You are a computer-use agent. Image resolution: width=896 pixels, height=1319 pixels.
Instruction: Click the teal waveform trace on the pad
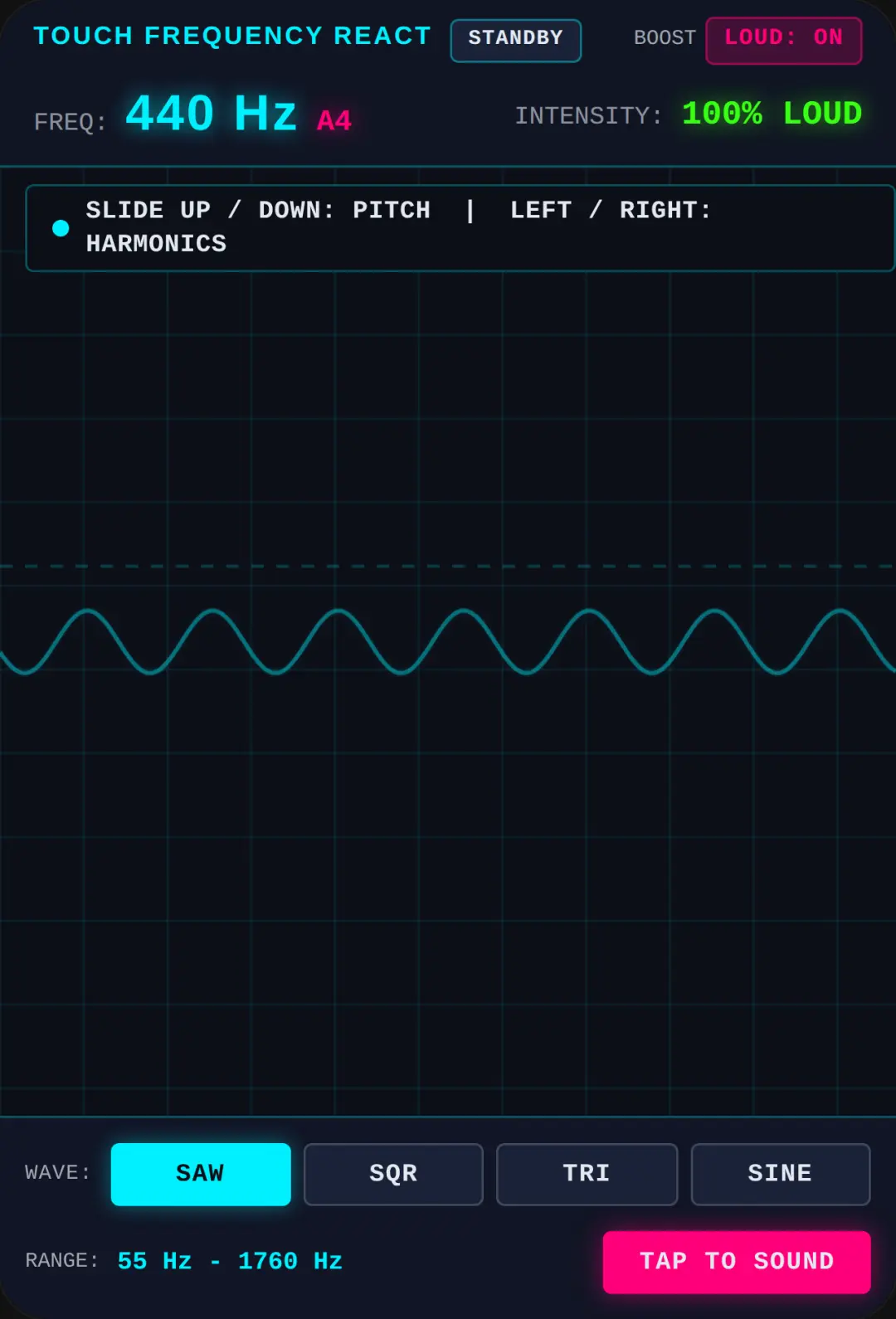click(448, 641)
